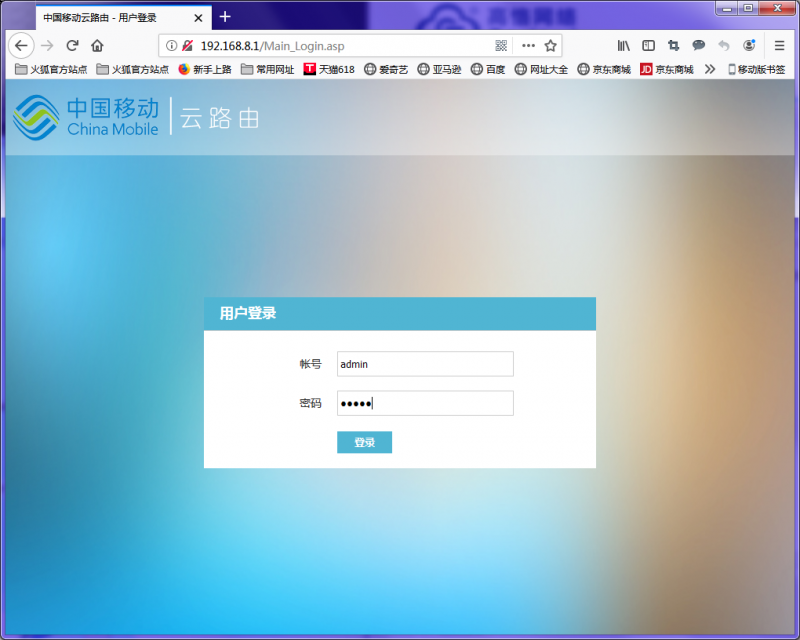Toggle the sidebar view icon
Image resolution: width=800 pixels, height=640 pixels.
648,46
